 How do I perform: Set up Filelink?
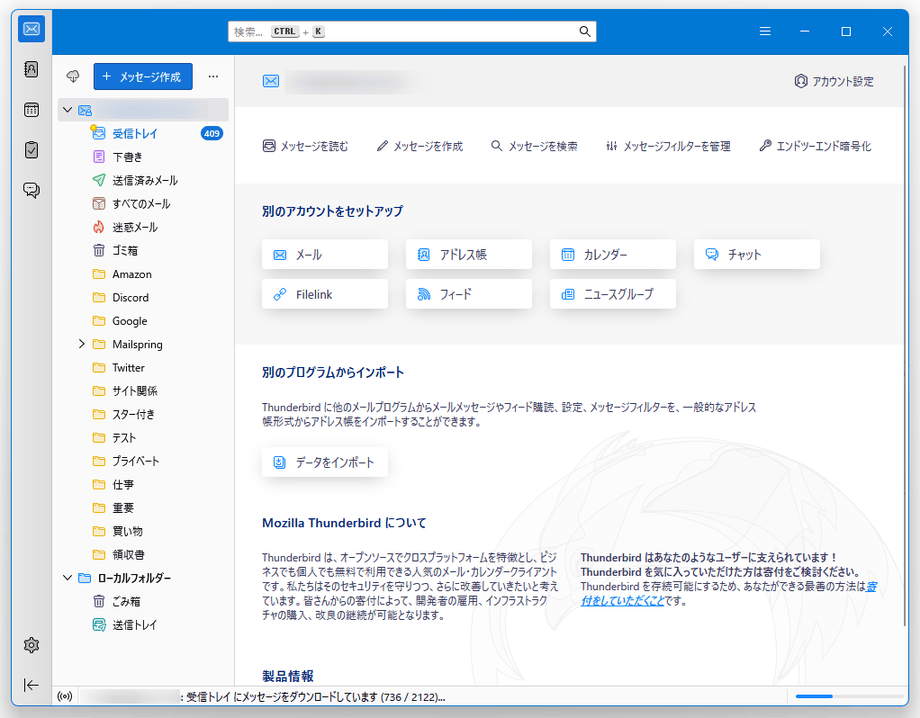click(325, 294)
